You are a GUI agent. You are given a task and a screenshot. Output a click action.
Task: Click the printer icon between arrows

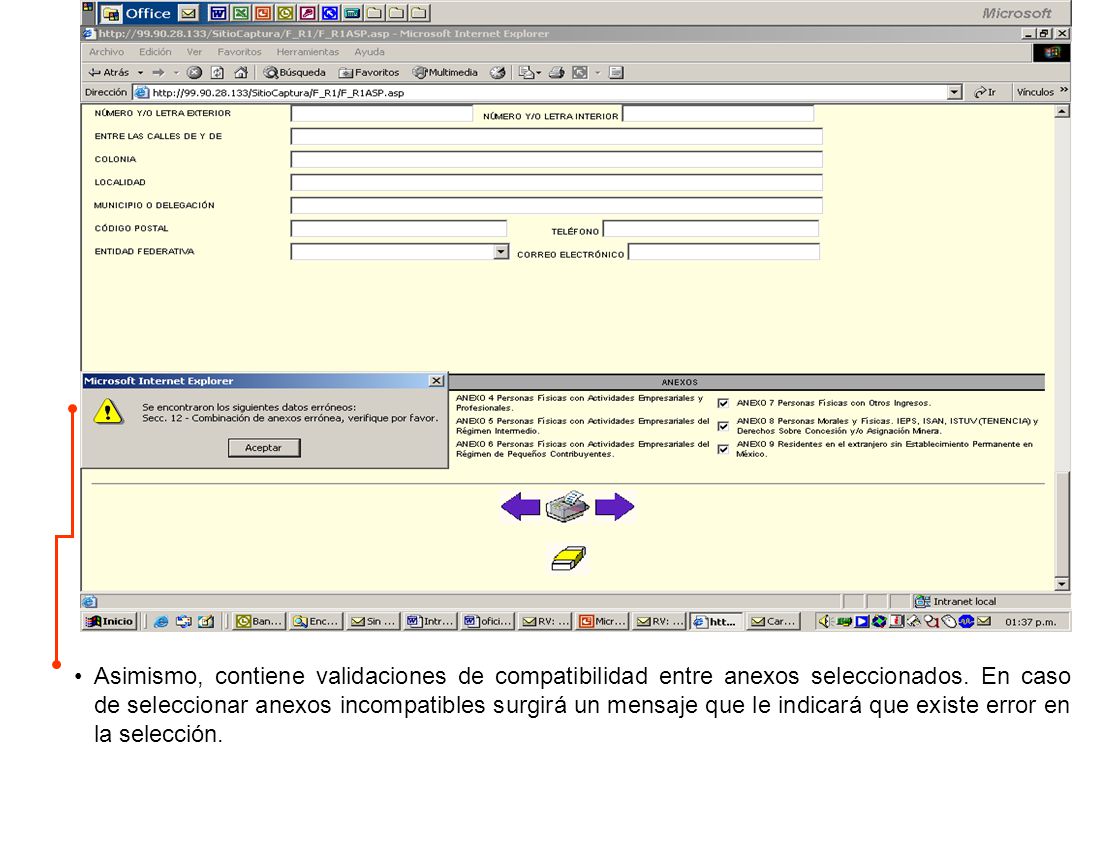(x=567, y=506)
